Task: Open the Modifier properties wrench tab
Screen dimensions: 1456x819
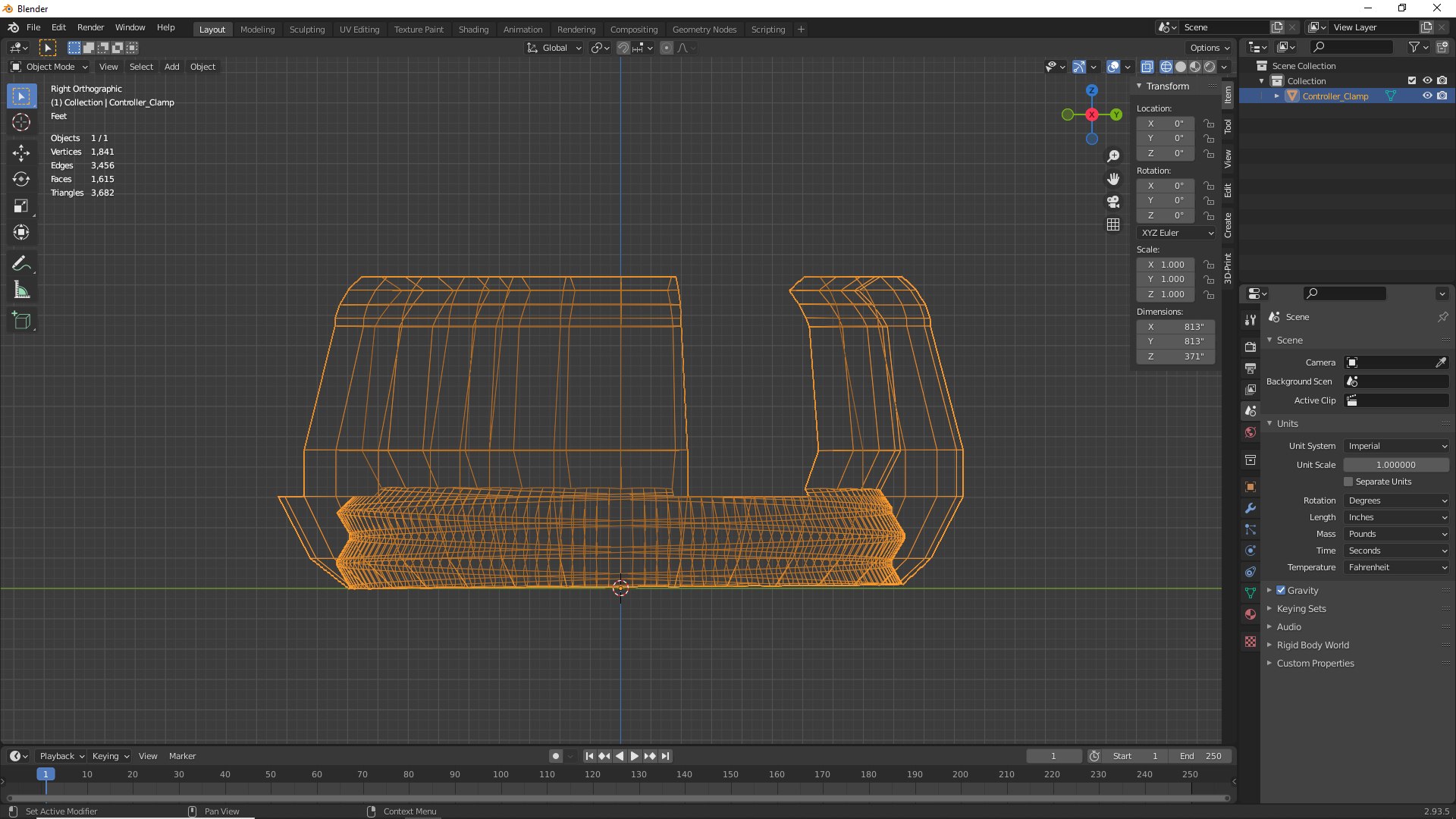Action: (1250, 508)
